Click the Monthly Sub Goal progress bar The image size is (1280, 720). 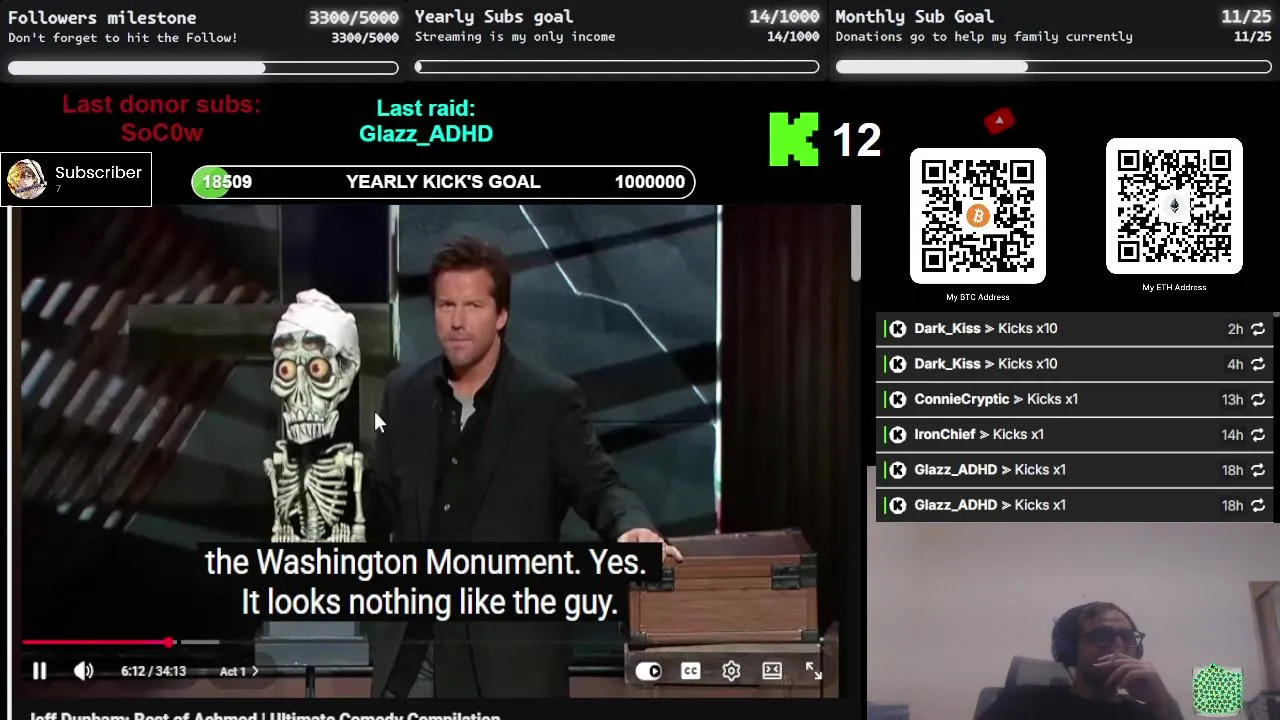click(x=1054, y=67)
